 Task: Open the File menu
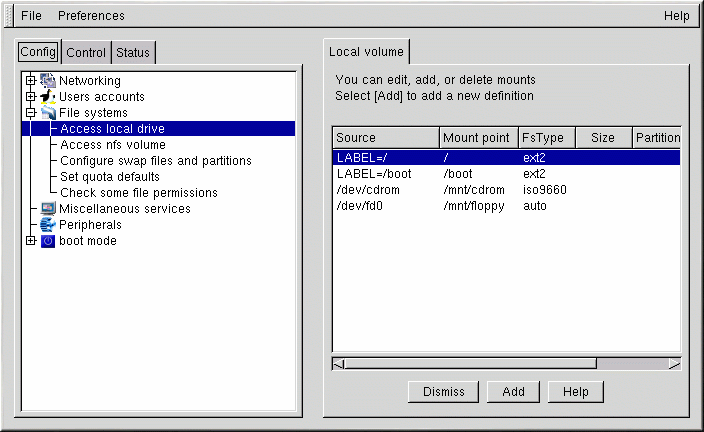coord(32,16)
